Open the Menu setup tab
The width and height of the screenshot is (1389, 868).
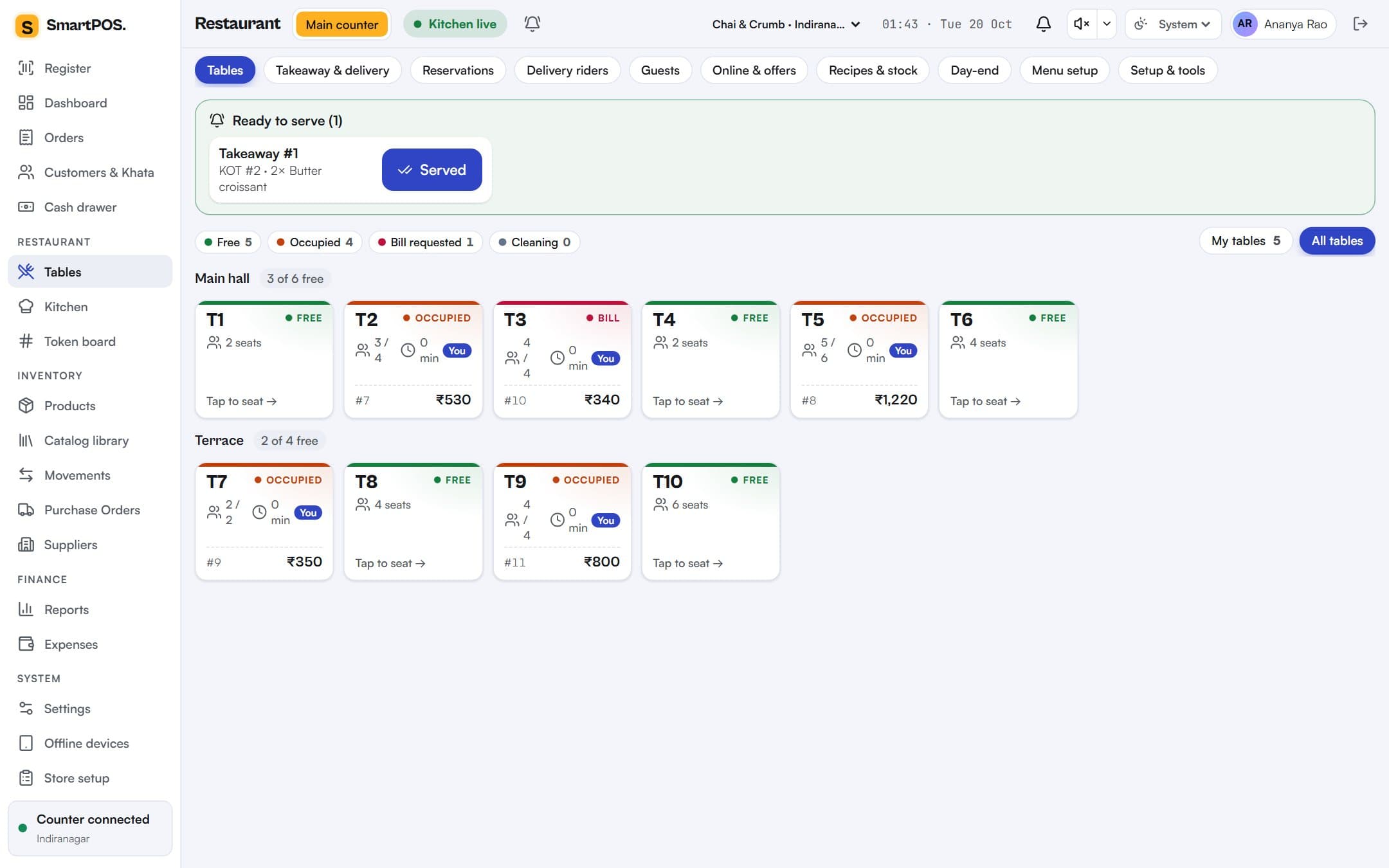1064,70
